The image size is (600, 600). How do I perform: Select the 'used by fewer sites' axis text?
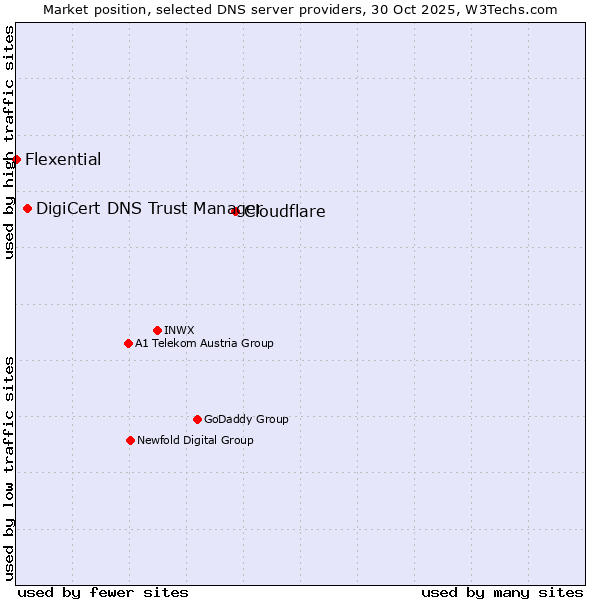coord(103,592)
